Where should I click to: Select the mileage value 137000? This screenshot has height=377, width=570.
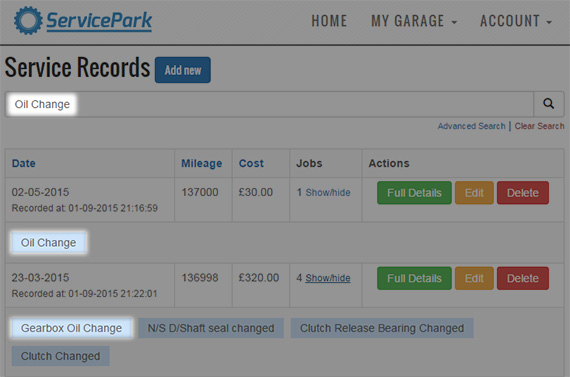point(200,192)
